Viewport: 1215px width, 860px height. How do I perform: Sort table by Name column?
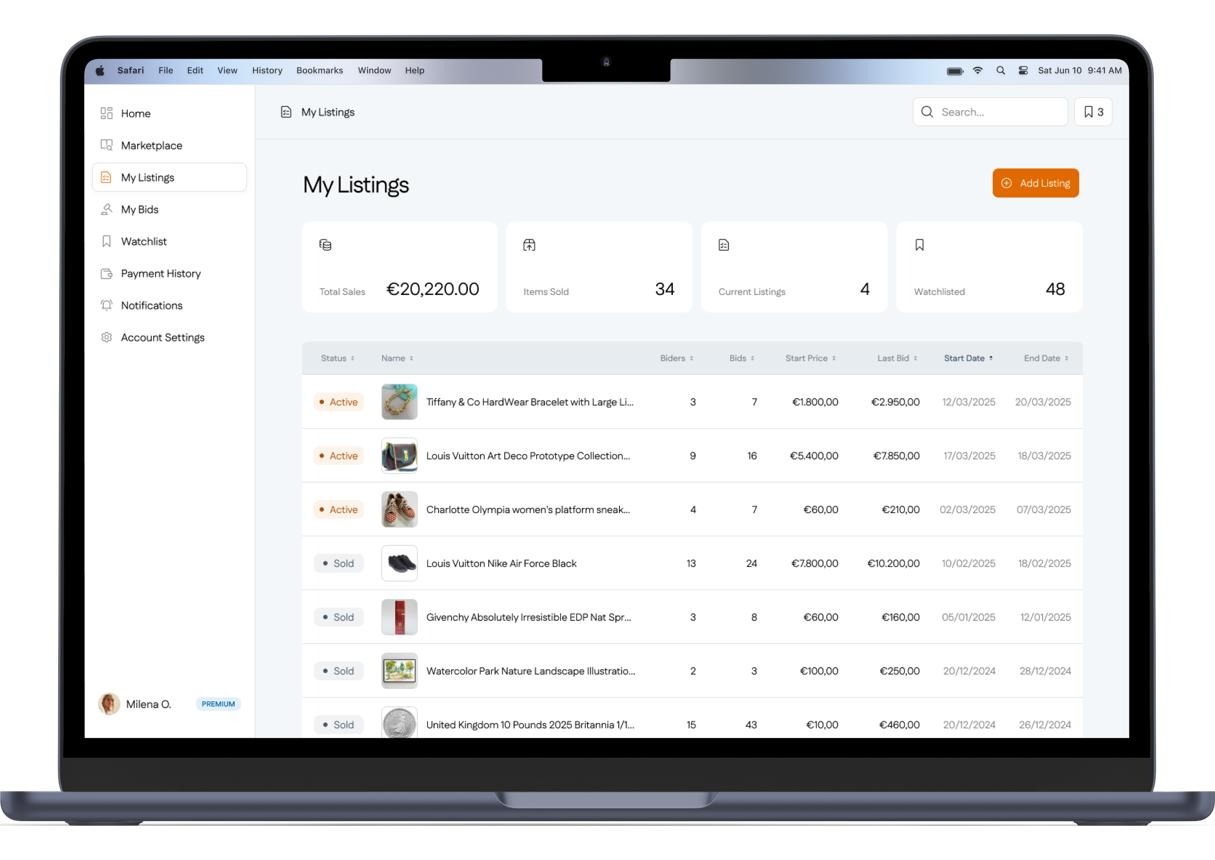(x=397, y=358)
